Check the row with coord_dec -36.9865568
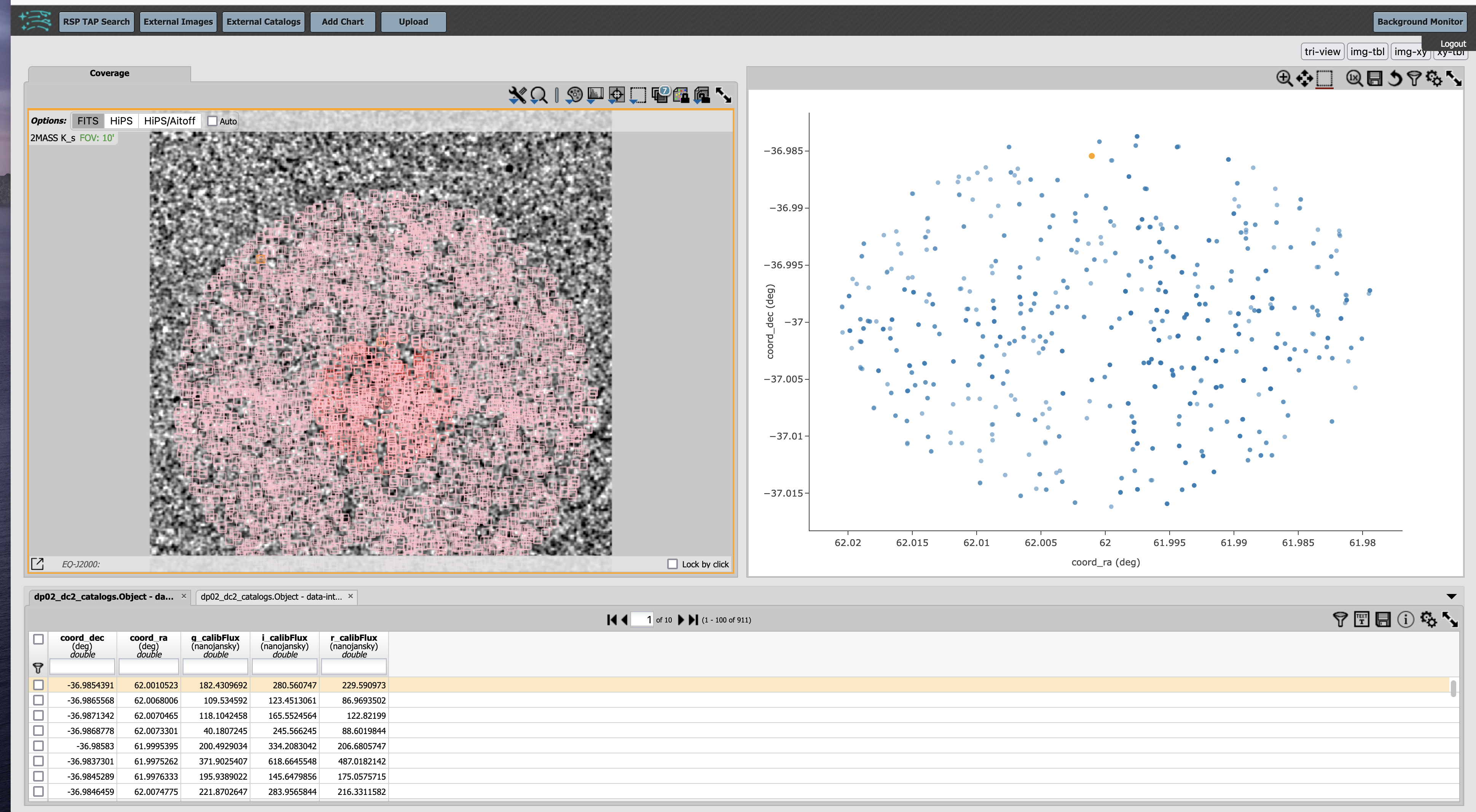The height and width of the screenshot is (812, 1476). [38, 700]
